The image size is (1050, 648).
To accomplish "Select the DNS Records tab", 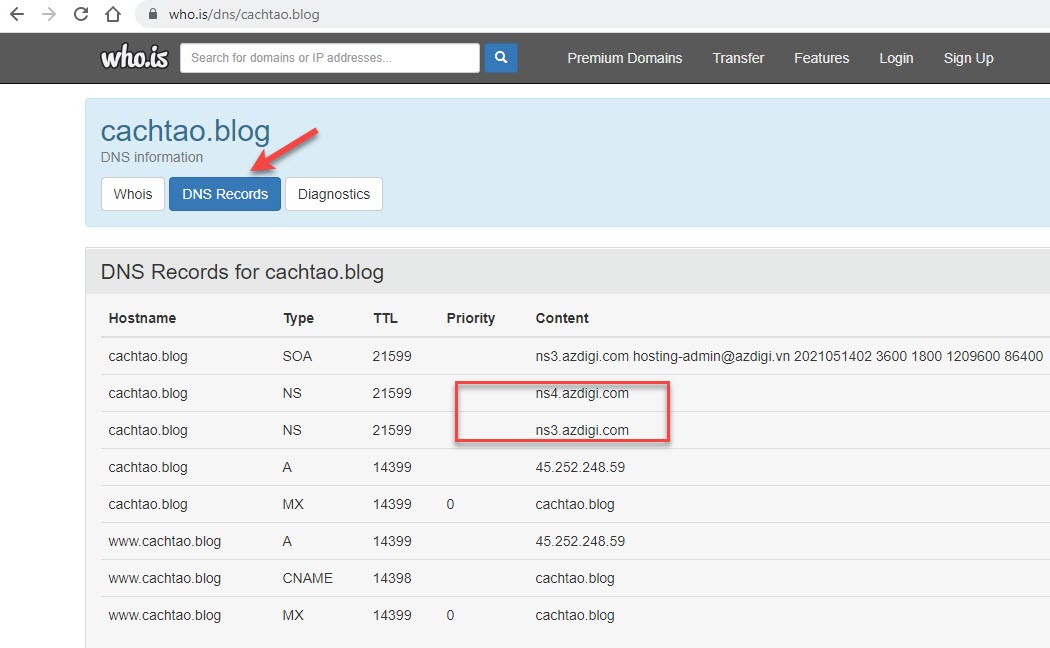I will point(225,194).
